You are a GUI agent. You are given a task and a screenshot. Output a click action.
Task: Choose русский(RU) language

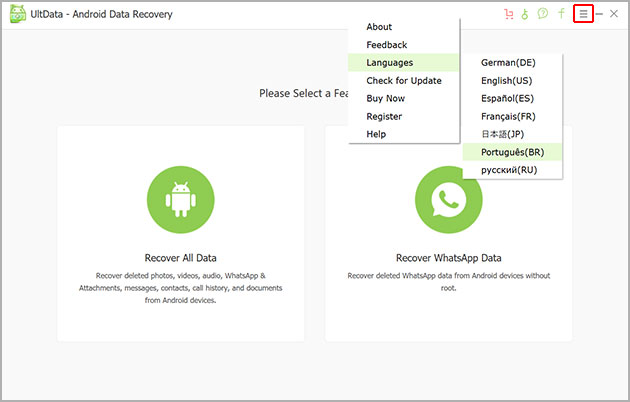pos(512,170)
